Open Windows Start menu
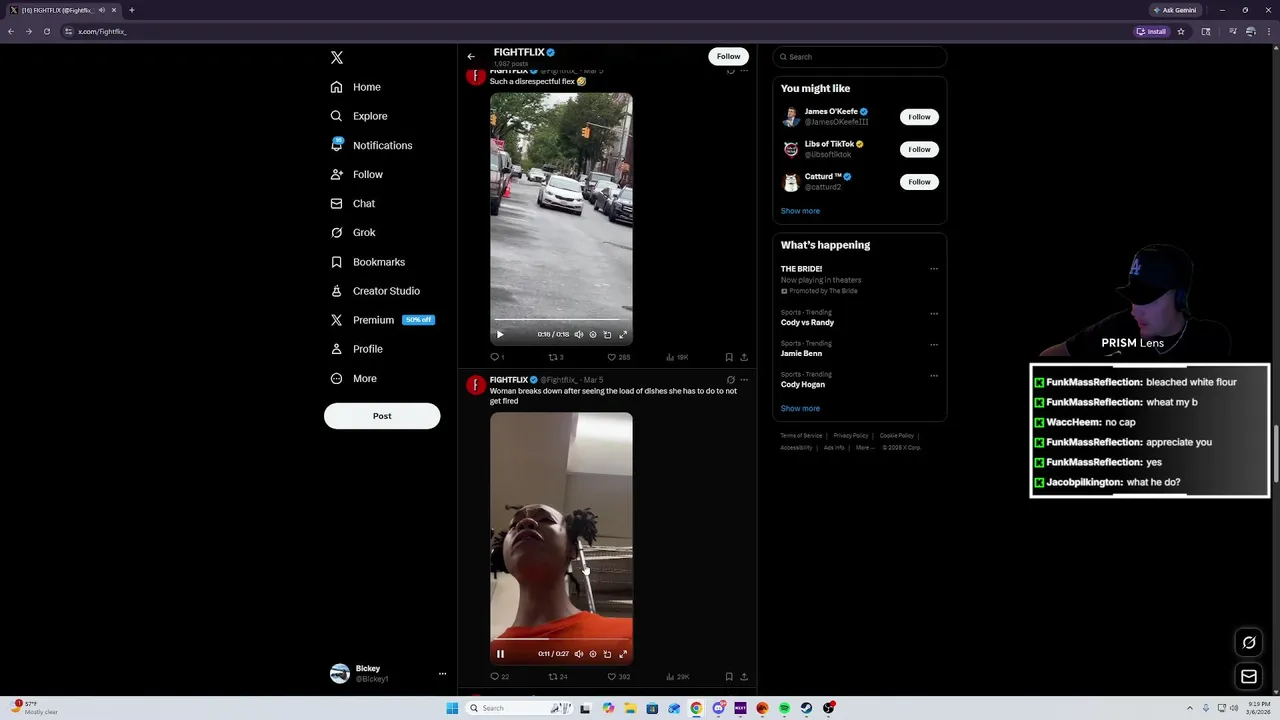Viewport: 1280px width, 720px height. (x=452, y=708)
